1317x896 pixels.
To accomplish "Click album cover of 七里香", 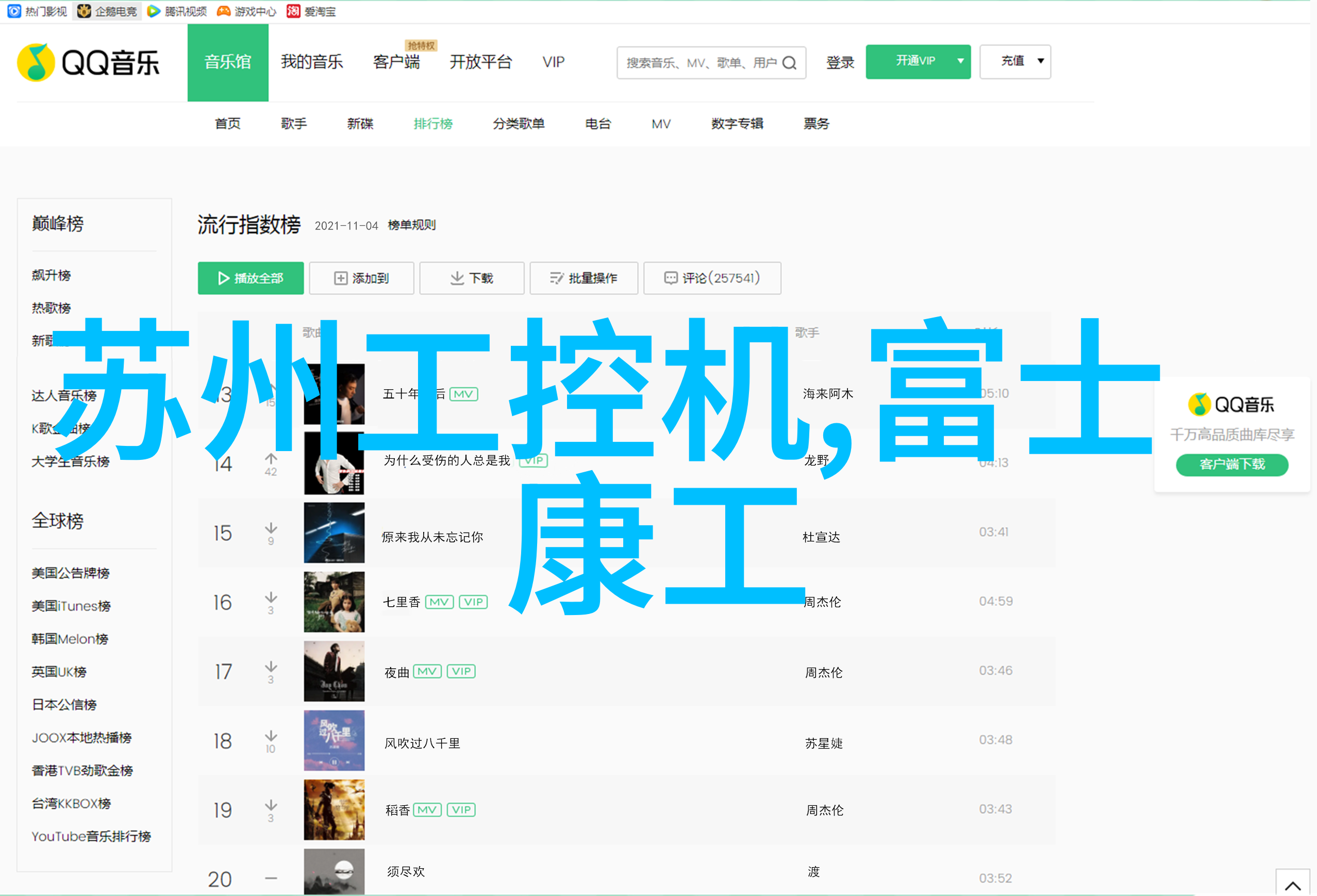I will click(334, 602).
